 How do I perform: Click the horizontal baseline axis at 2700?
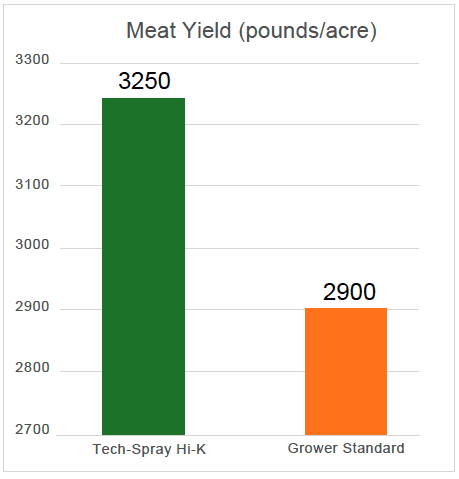[238, 435]
